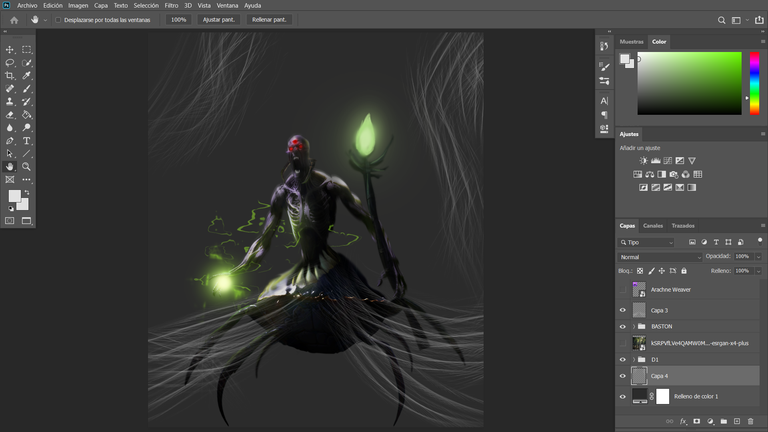
Task: Switch to the Canales tab
Action: coord(653,226)
